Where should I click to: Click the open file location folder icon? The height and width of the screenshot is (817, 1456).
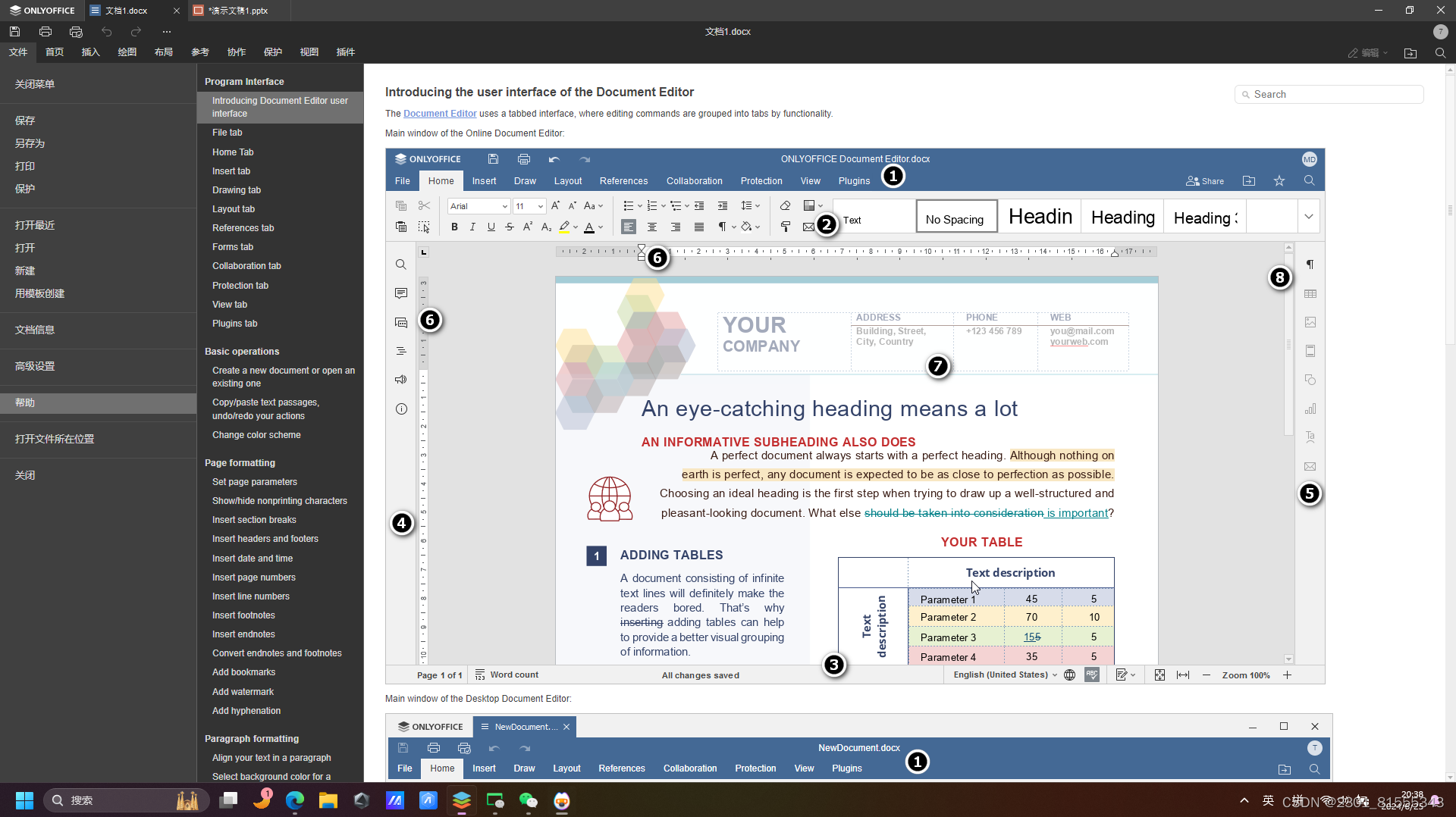coord(1410,53)
